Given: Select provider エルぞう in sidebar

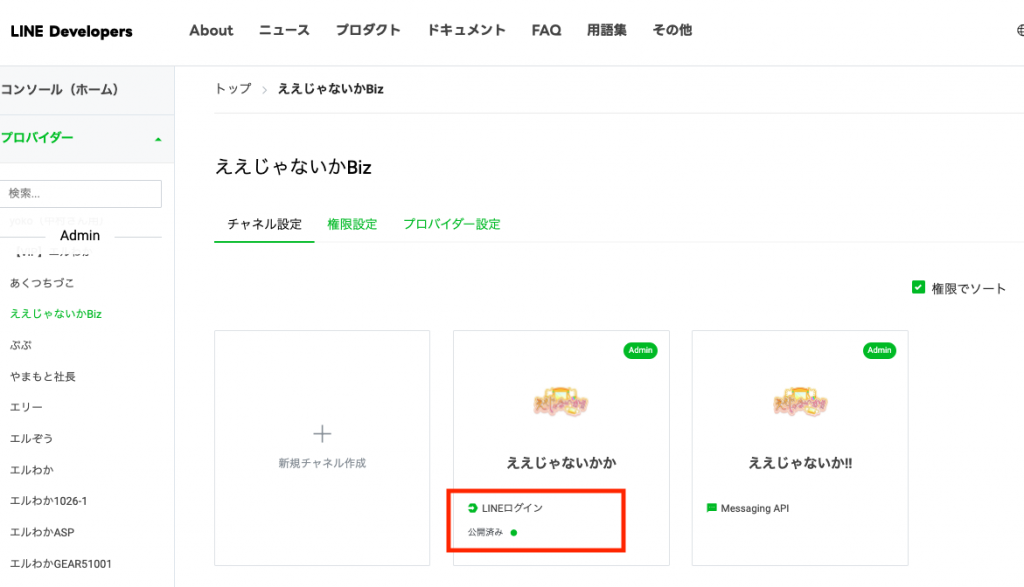Looking at the screenshot, I should [x=31, y=439].
